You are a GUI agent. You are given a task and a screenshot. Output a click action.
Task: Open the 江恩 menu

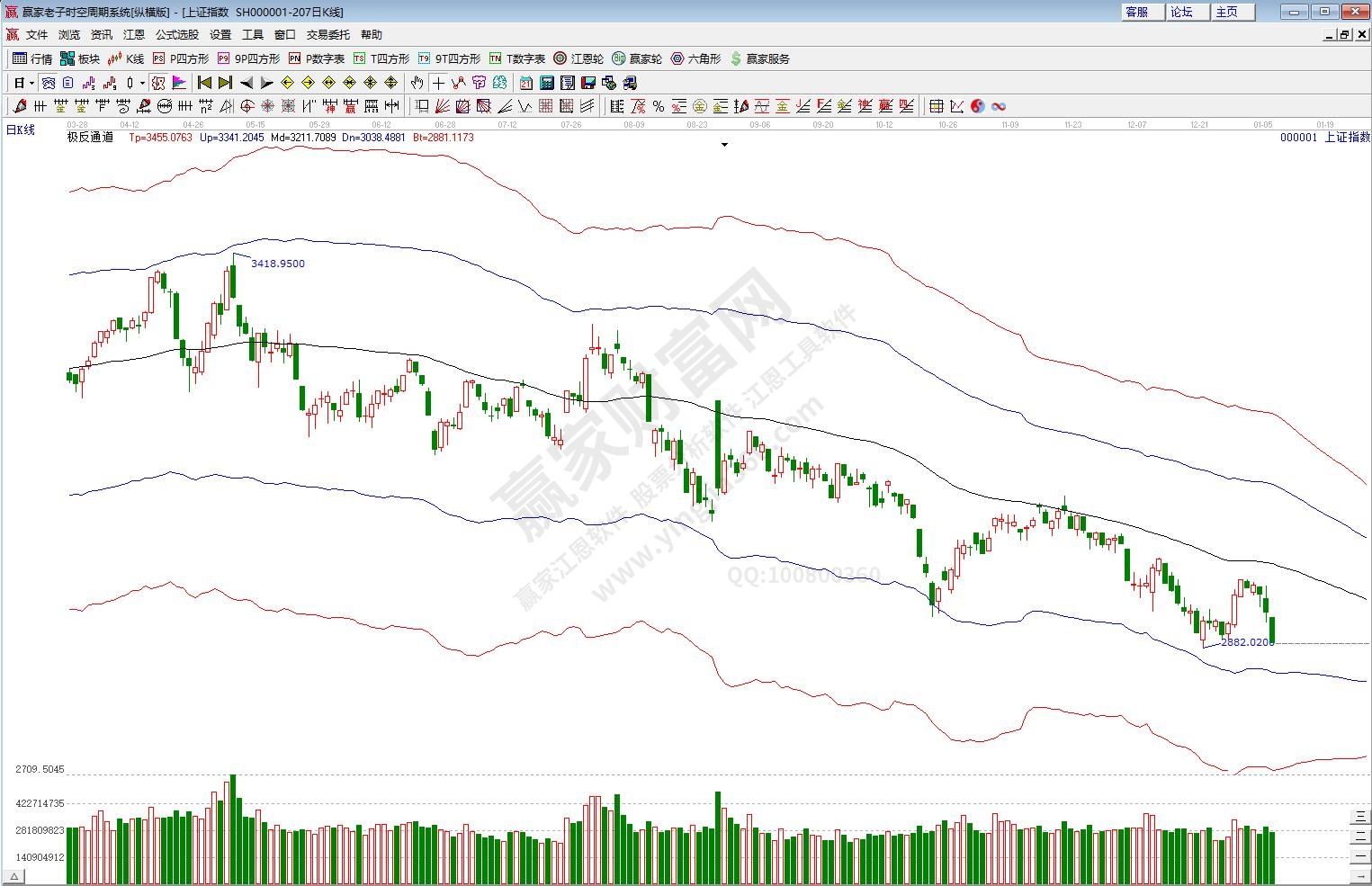(x=133, y=34)
